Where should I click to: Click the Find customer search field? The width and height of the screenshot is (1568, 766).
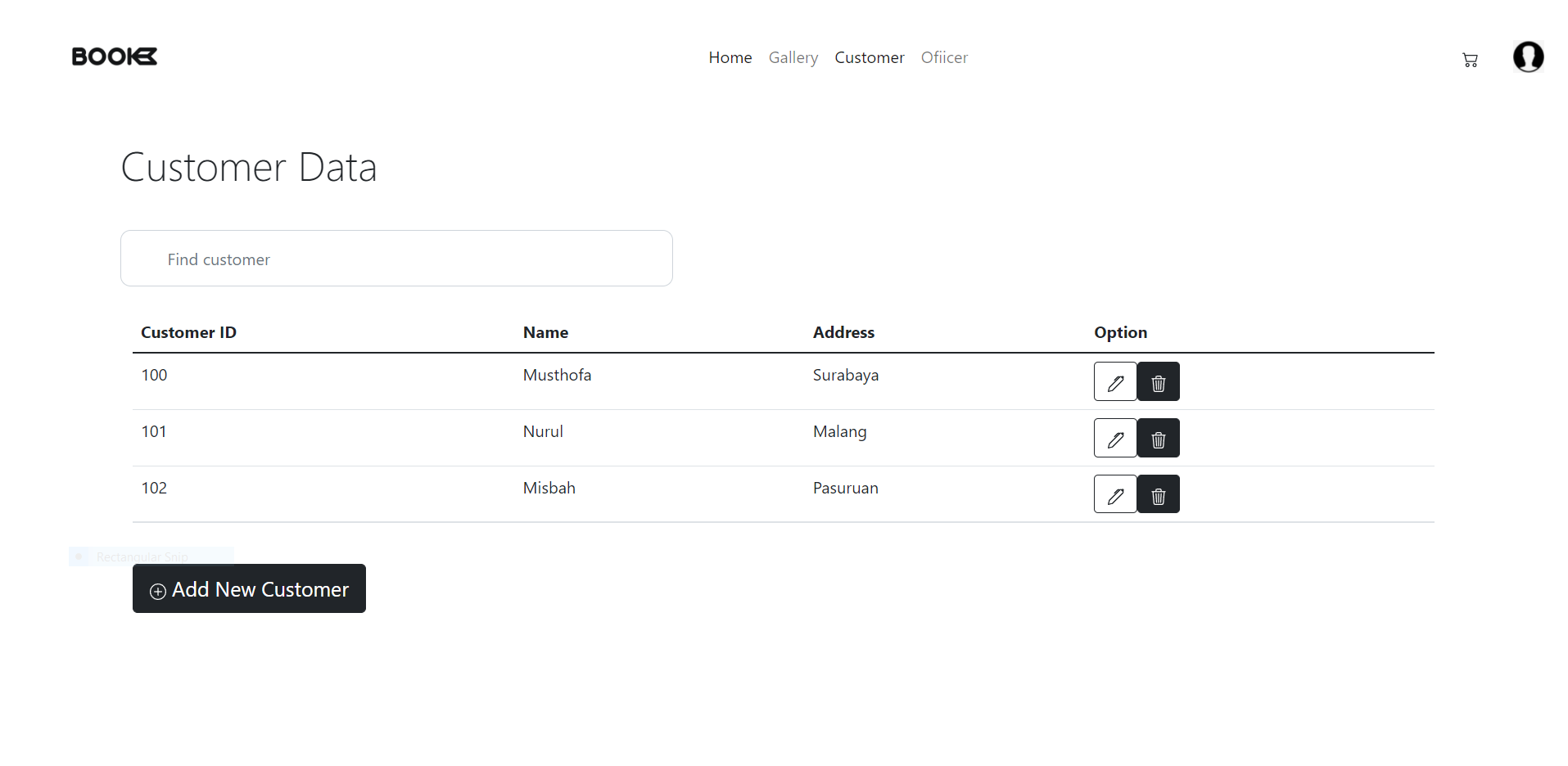[x=396, y=258]
